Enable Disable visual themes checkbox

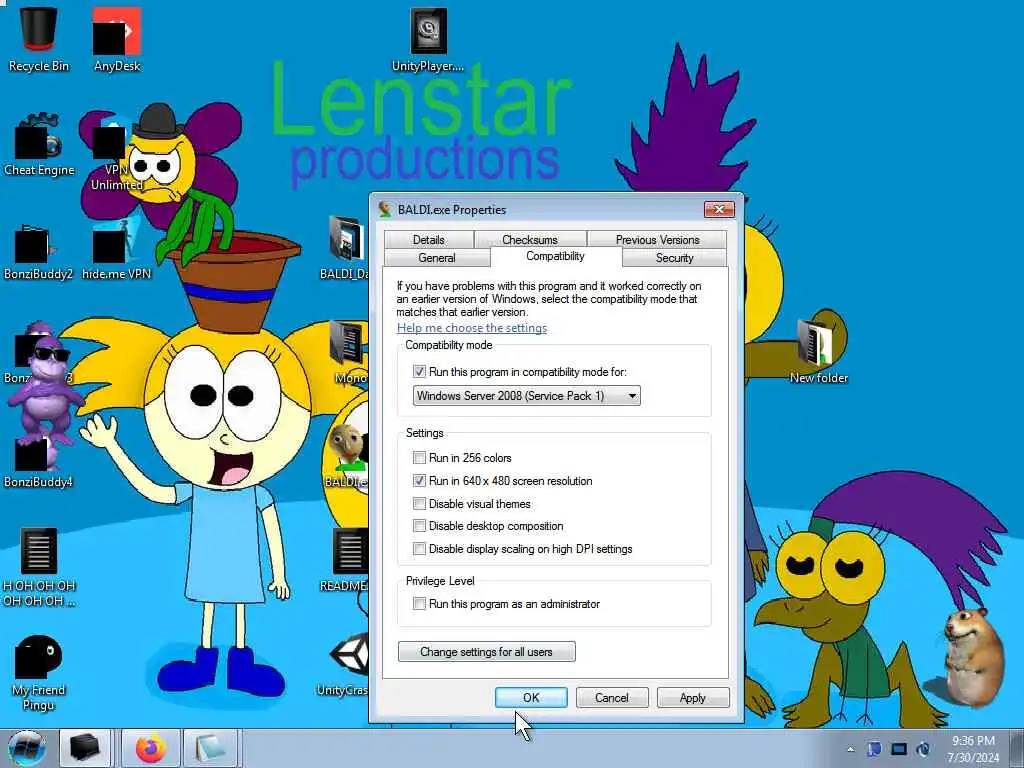(x=419, y=504)
